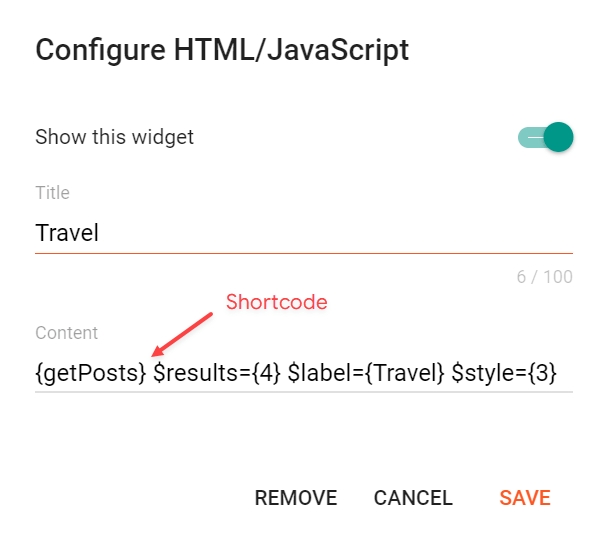Click the "Content" field label

point(66,333)
